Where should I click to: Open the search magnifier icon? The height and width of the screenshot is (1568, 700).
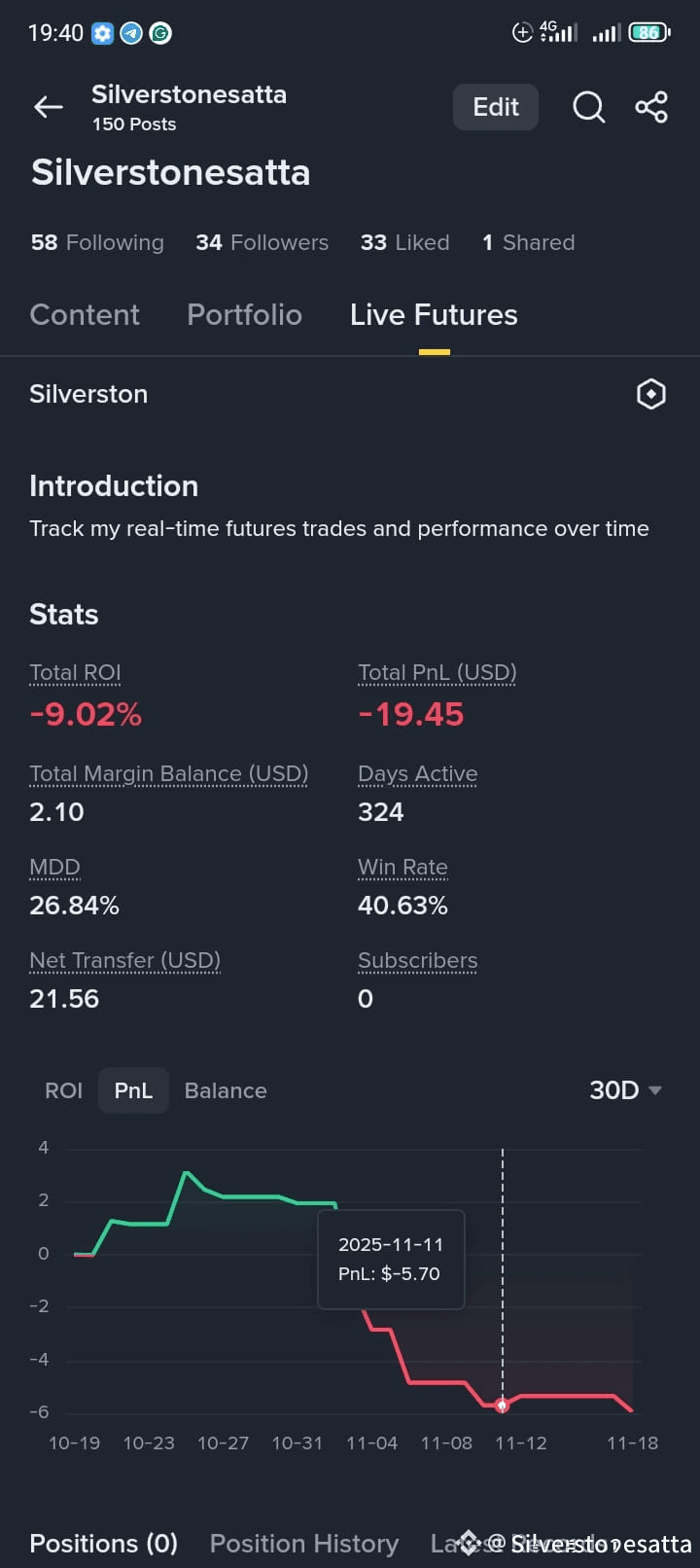[588, 107]
